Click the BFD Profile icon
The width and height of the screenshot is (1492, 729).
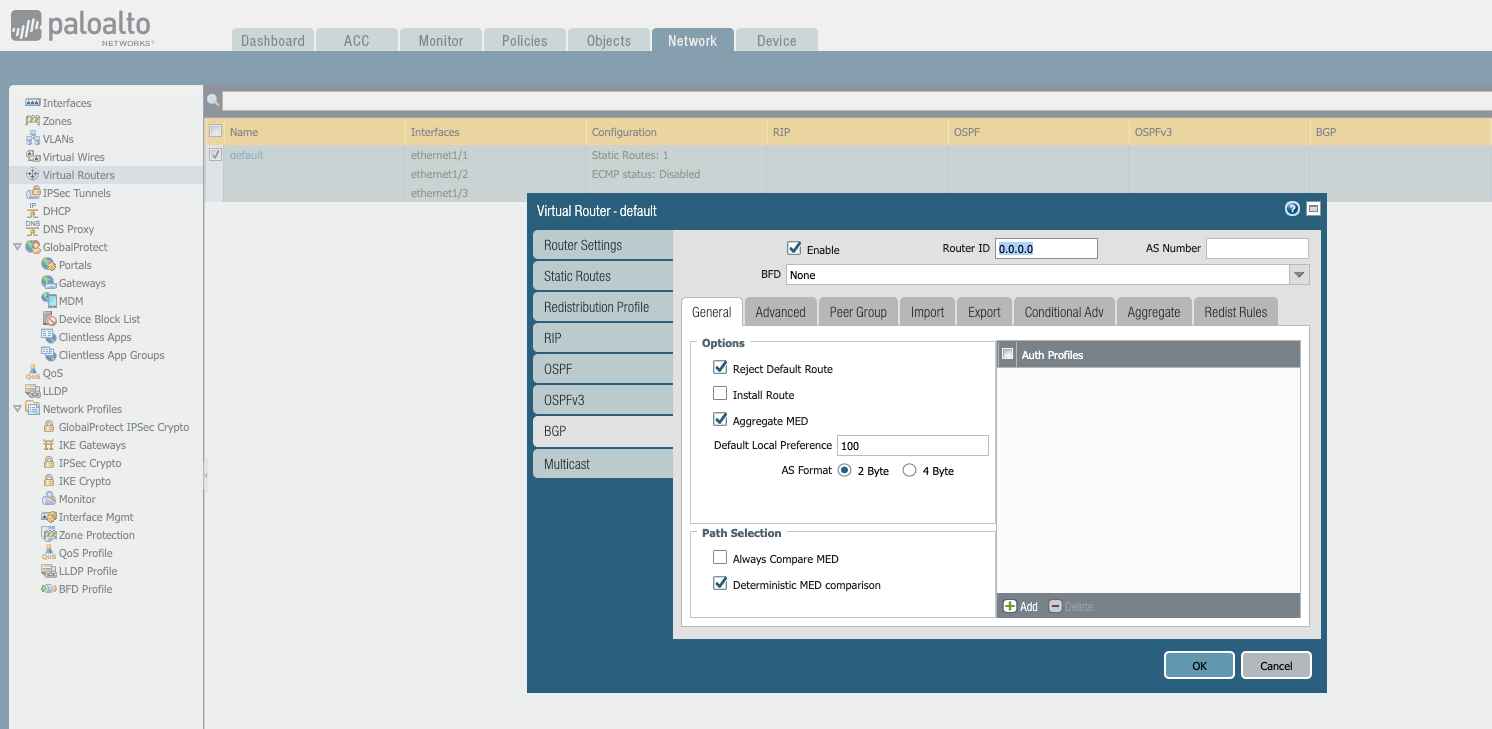(49, 589)
